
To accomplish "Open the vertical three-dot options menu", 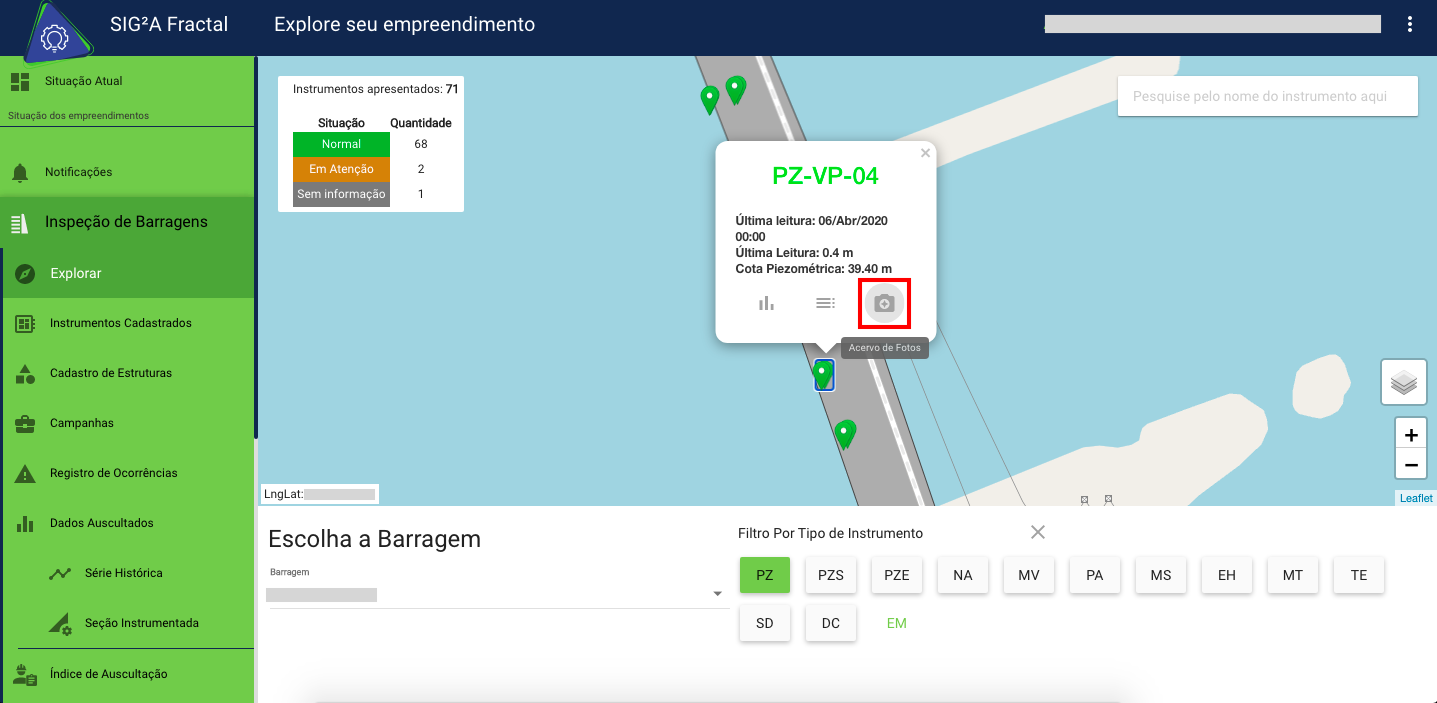I will coord(1410,24).
